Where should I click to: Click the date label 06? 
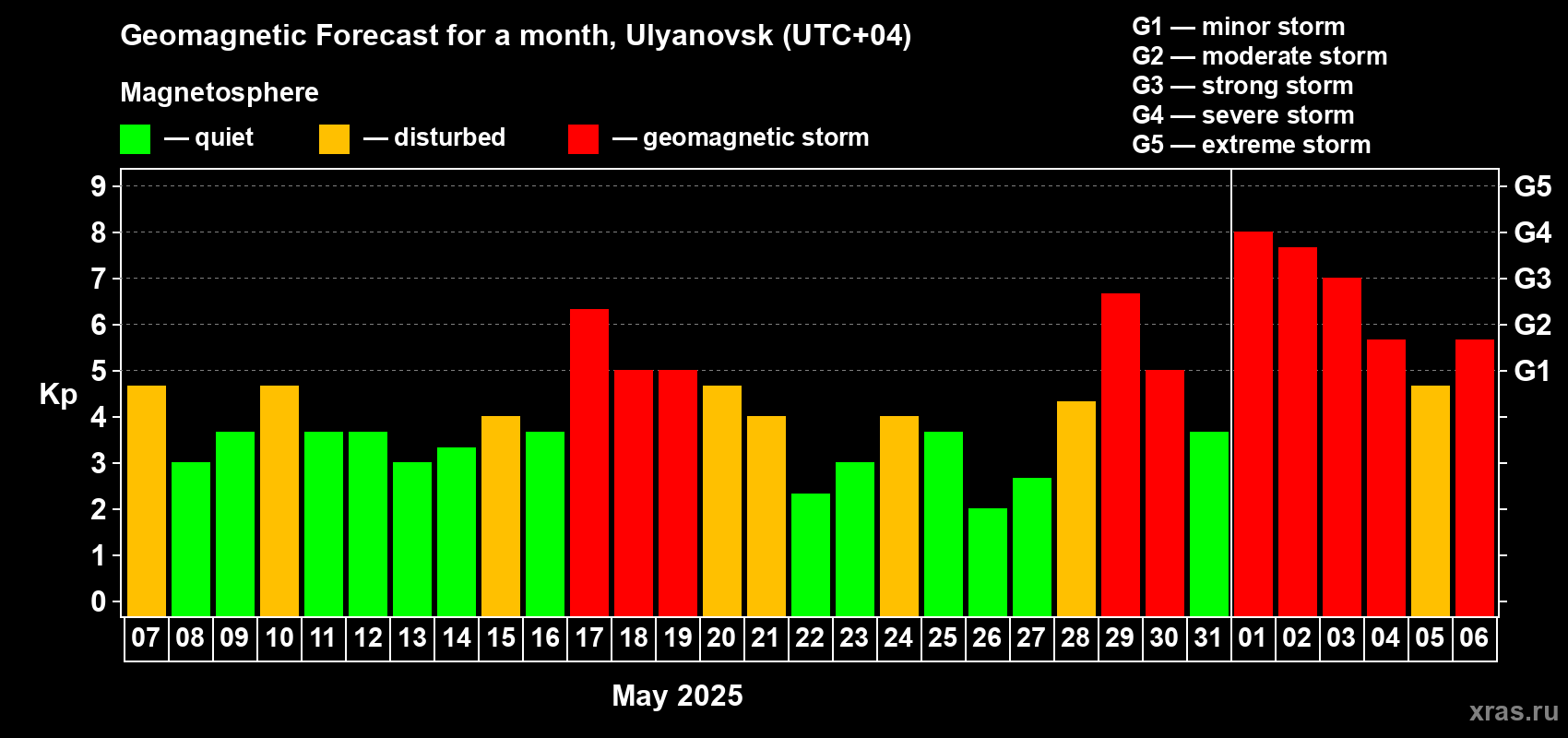[1474, 637]
